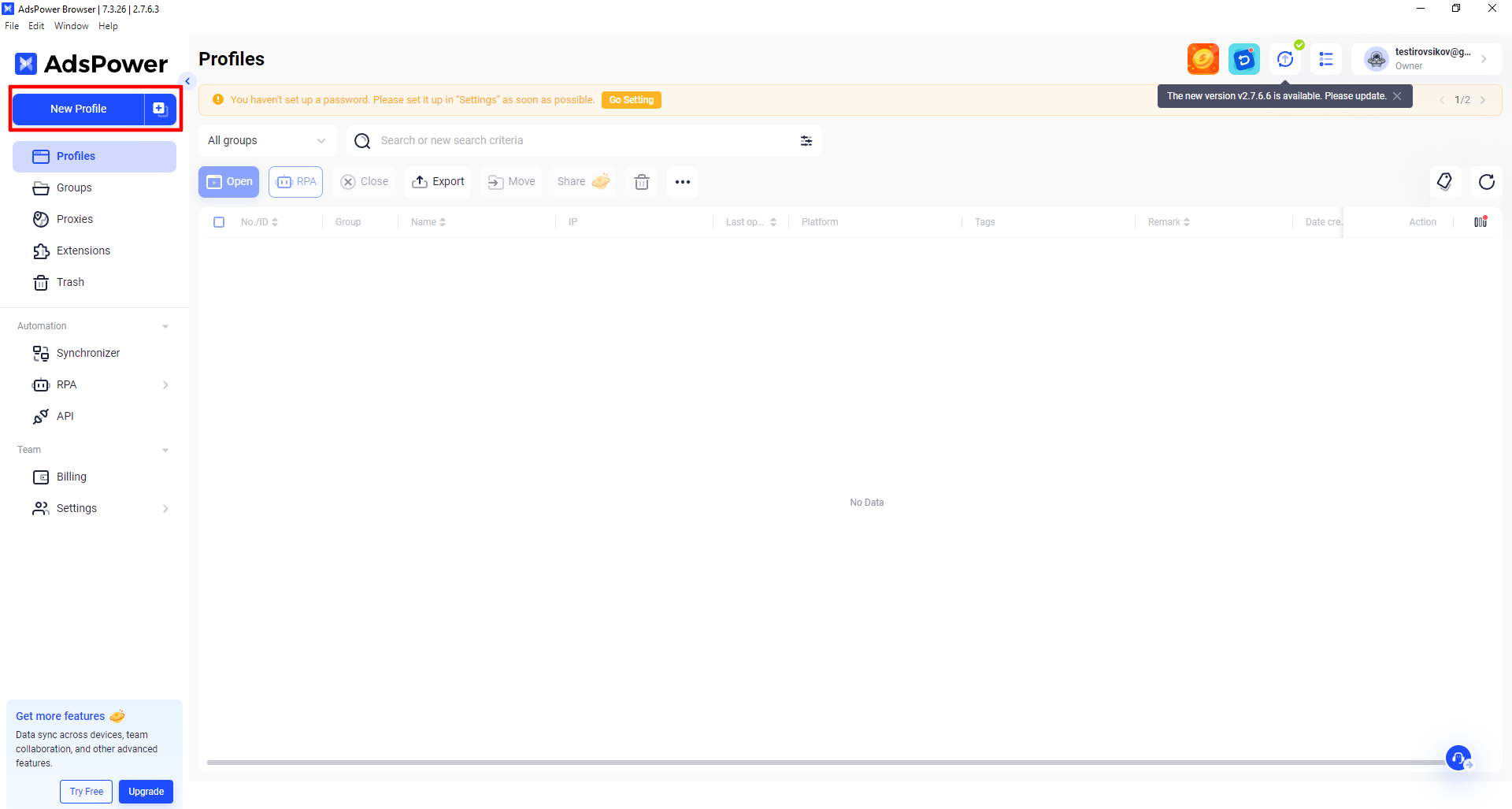1512x809 pixels.
Task: Click the task list icon in header
Action: point(1326,59)
